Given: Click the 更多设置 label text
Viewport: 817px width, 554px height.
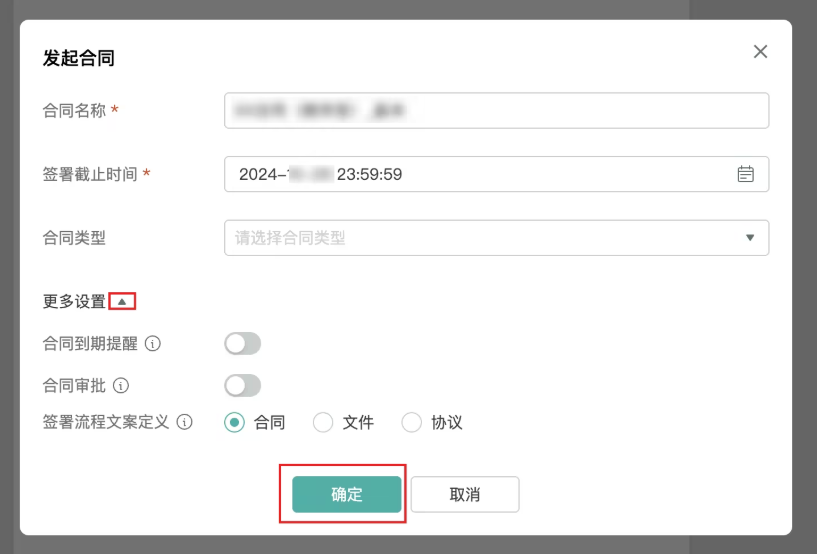Looking at the screenshot, I should click(75, 301).
